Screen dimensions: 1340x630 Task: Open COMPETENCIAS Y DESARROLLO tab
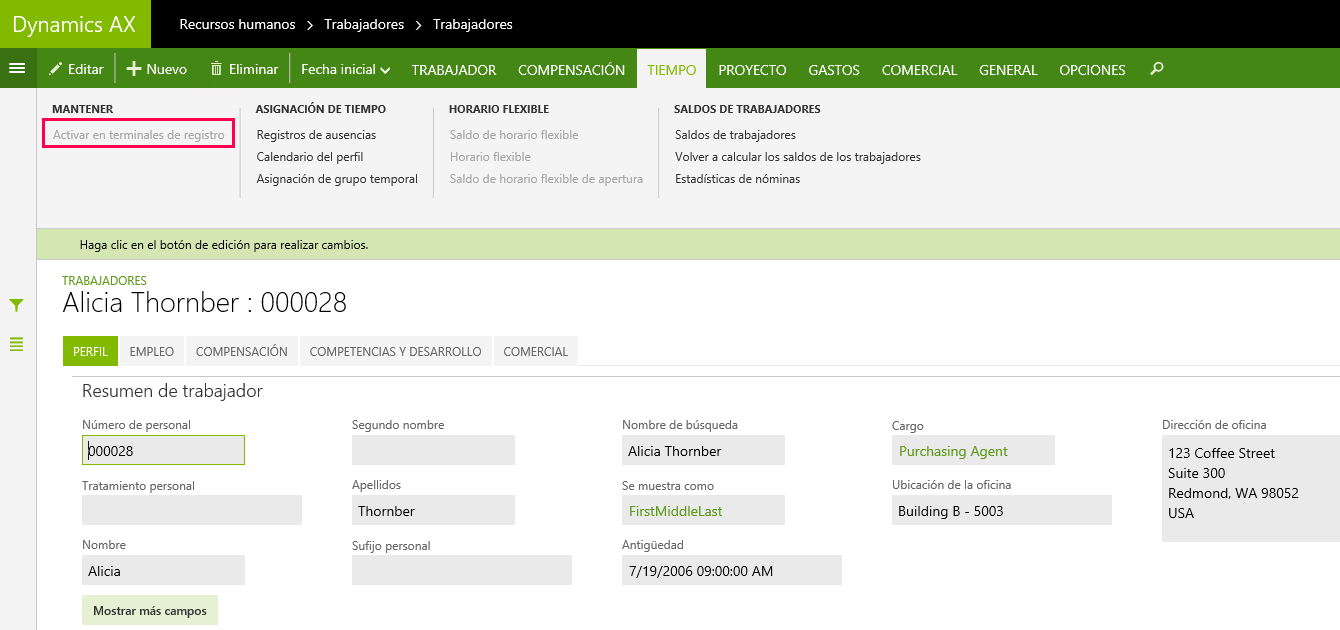point(396,351)
